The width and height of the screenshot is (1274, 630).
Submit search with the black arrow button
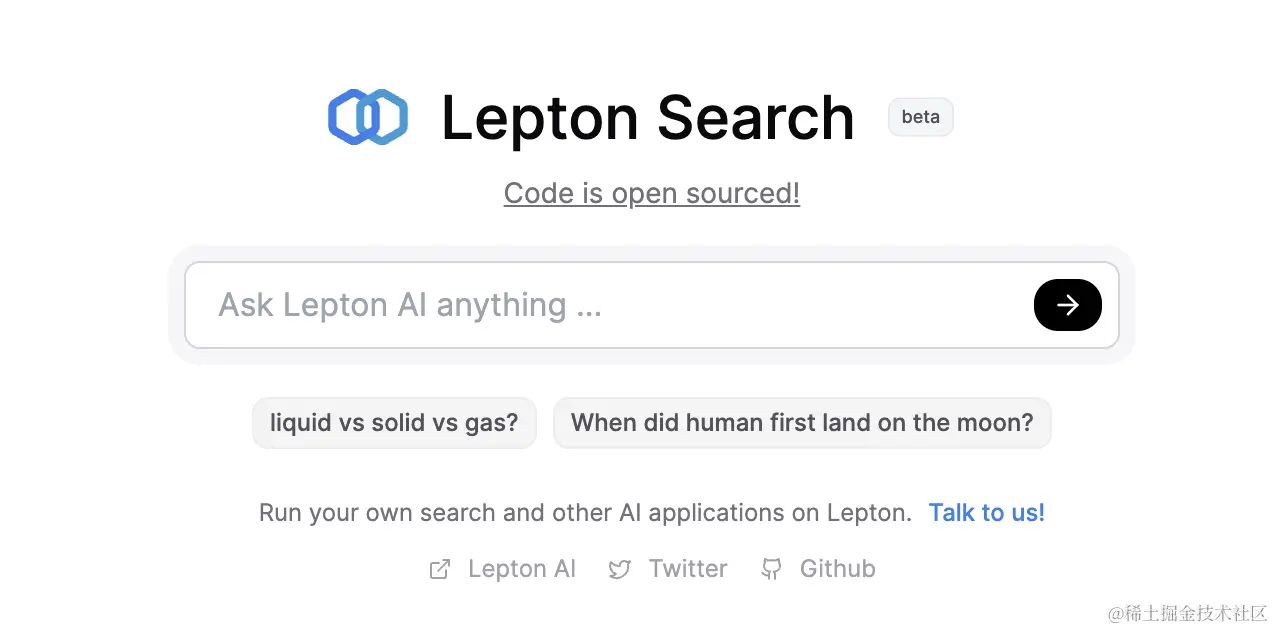(1067, 305)
